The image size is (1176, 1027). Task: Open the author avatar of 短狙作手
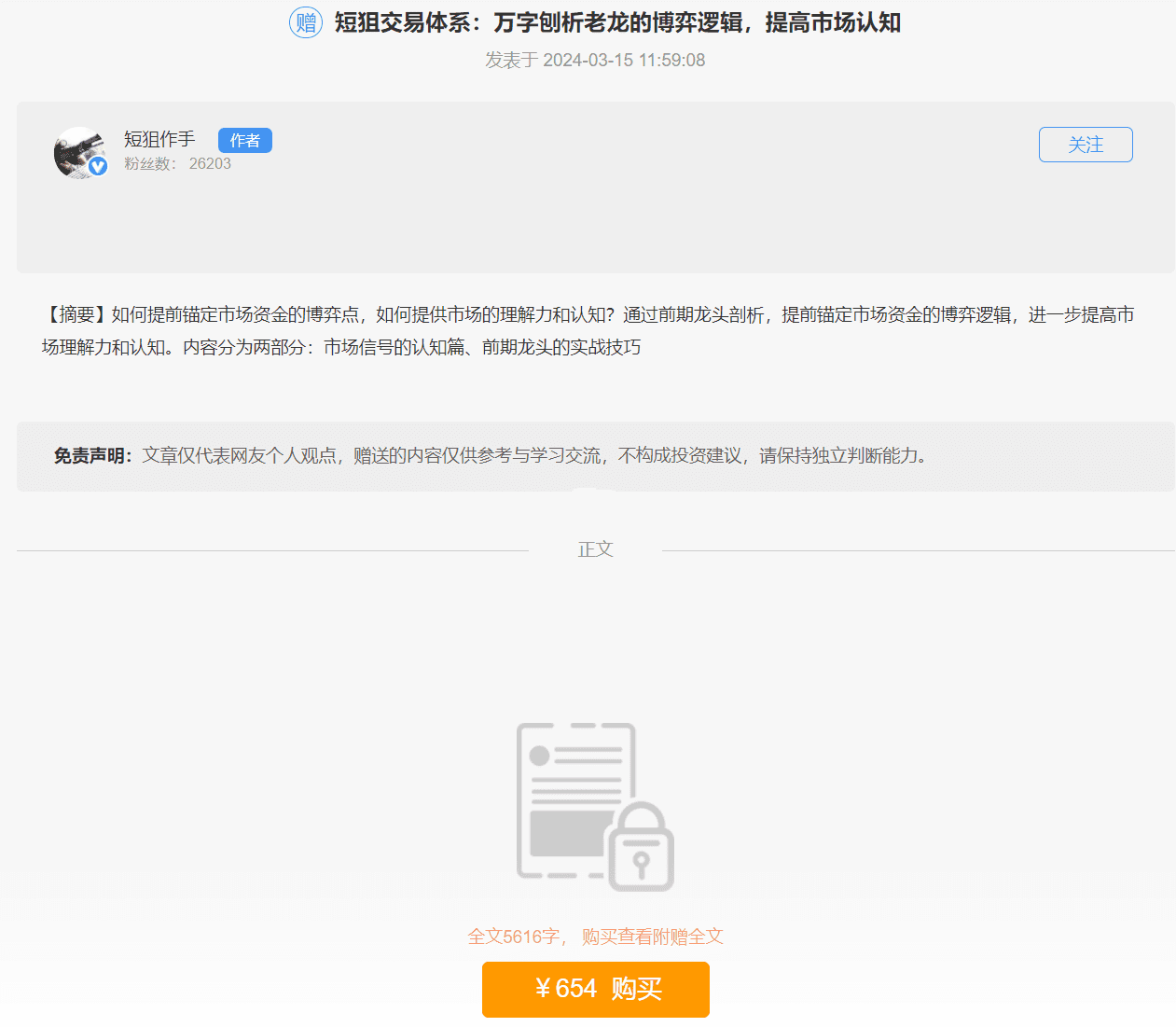coord(80,152)
